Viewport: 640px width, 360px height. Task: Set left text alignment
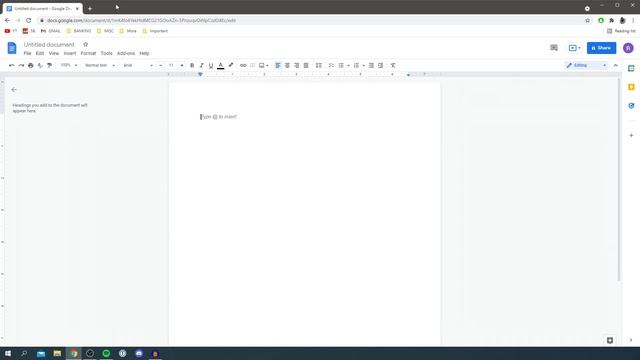[278, 65]
